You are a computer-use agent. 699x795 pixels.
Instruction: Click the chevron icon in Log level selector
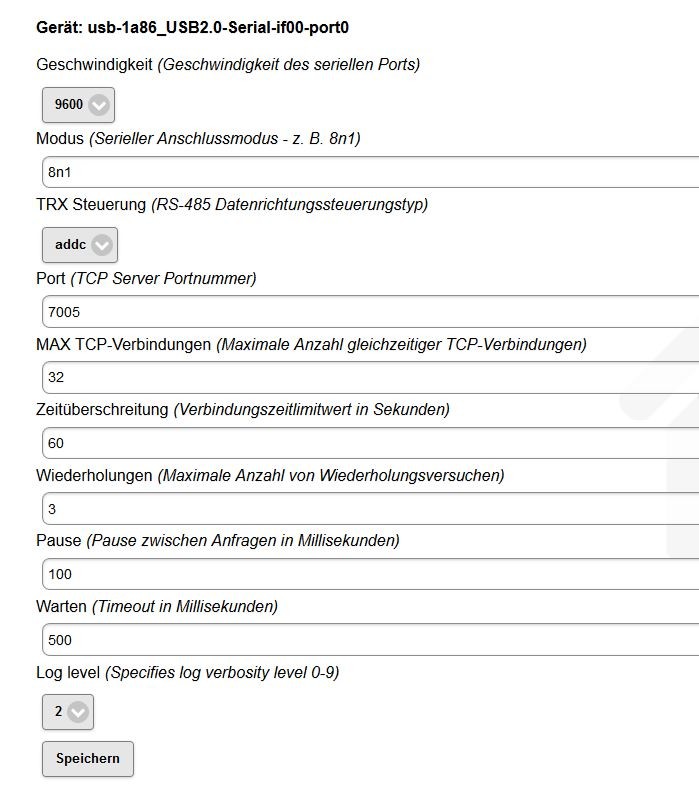point(78,712)
